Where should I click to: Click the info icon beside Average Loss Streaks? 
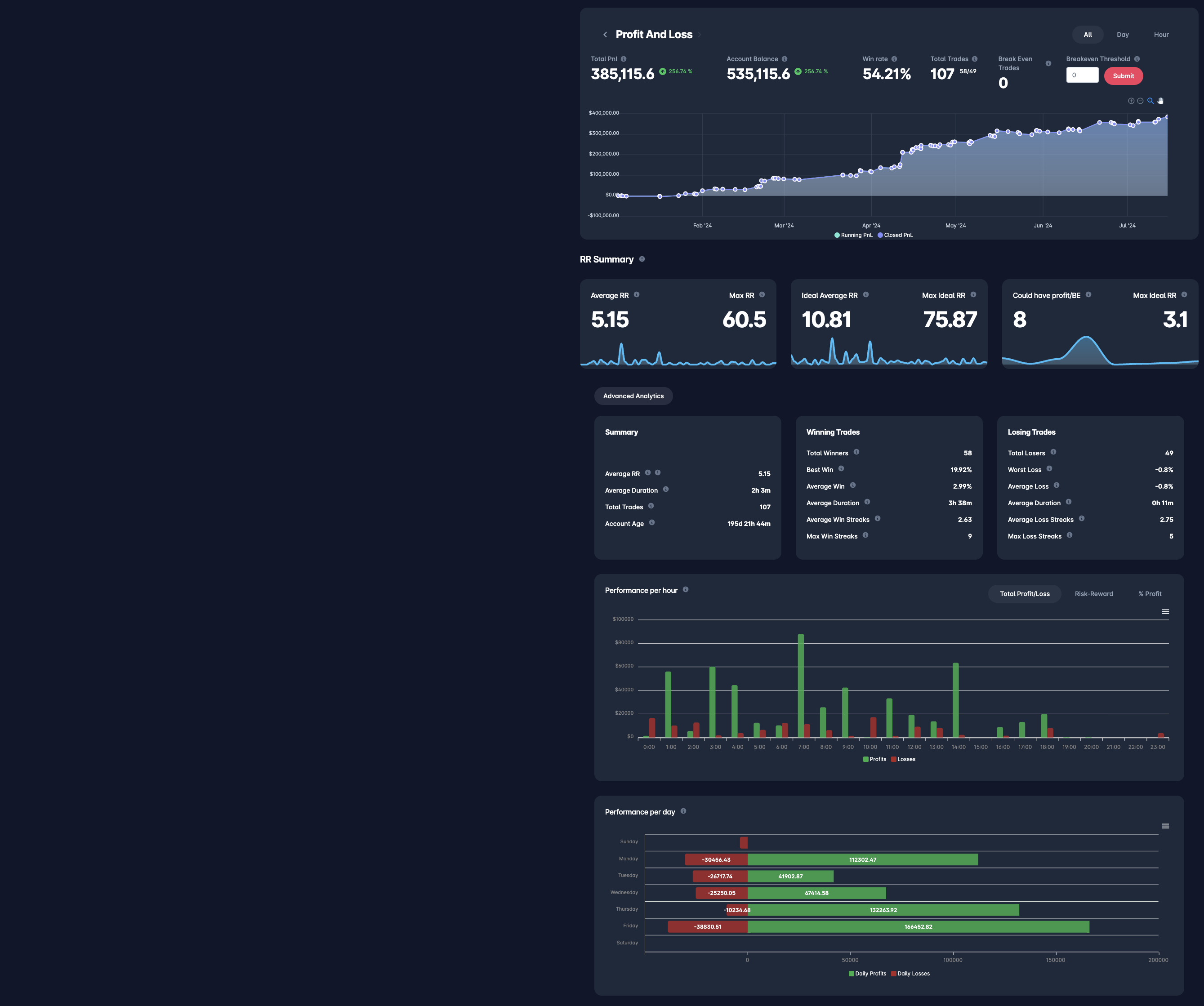[1081, 519]
